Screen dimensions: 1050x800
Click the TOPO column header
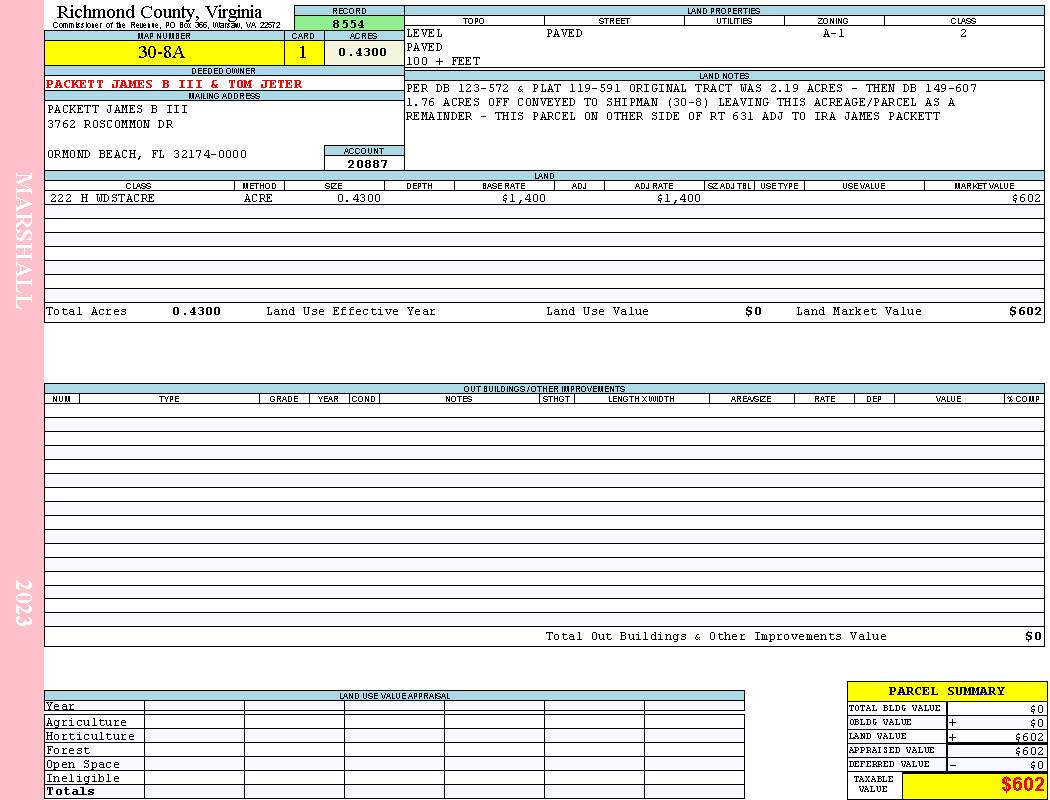[x=473, y=21]
